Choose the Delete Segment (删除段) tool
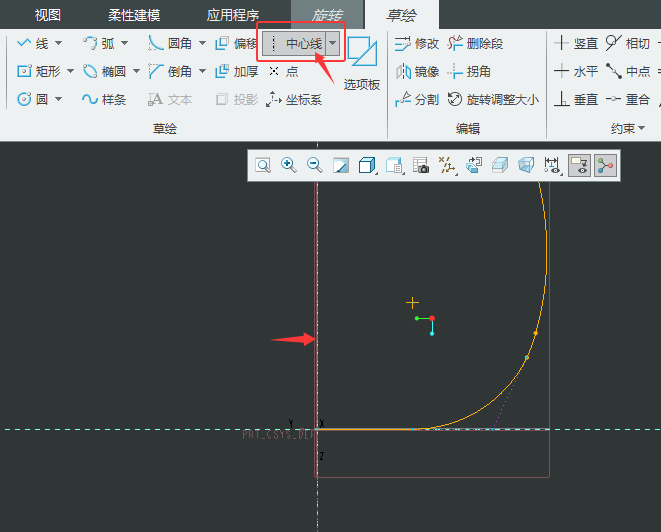This screenshot has width=661, height=532. (475, 43)
